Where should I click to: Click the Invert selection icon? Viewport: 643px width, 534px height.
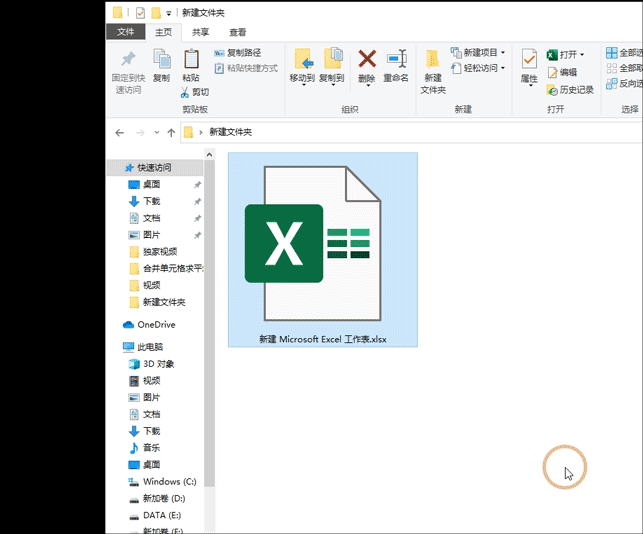click(612, 84)
